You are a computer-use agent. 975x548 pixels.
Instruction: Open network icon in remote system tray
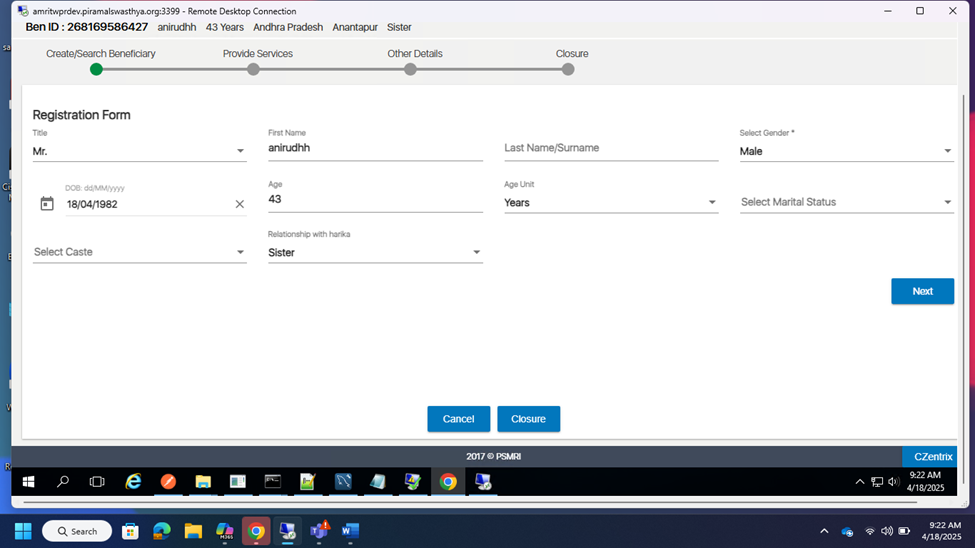[877, 481]
